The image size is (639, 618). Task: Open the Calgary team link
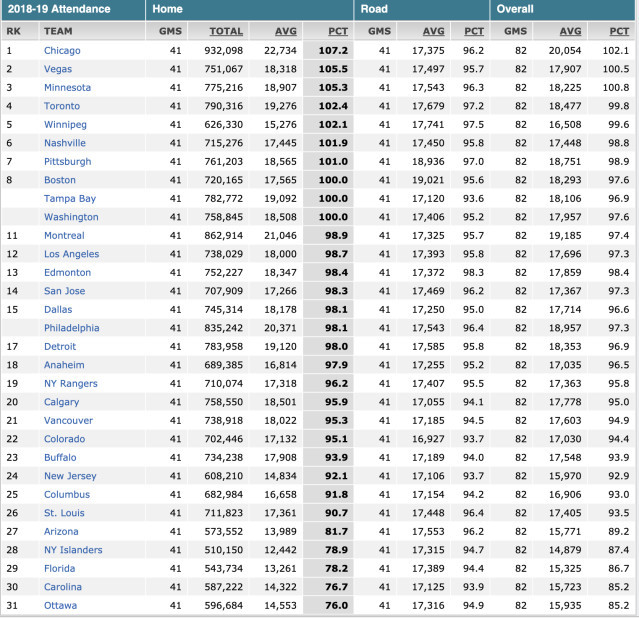(x=62, y=402)
